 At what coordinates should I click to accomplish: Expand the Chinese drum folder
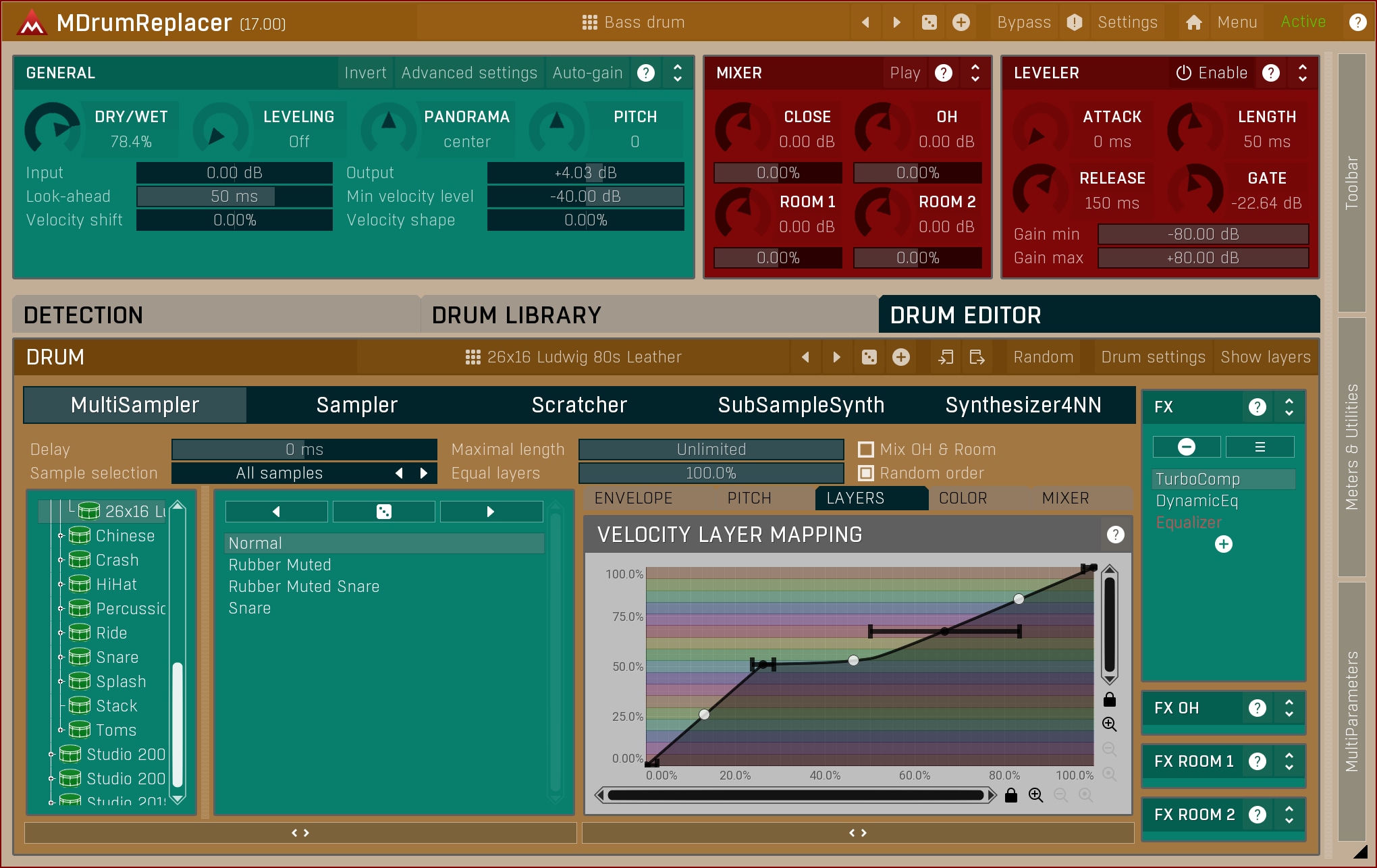61,536
